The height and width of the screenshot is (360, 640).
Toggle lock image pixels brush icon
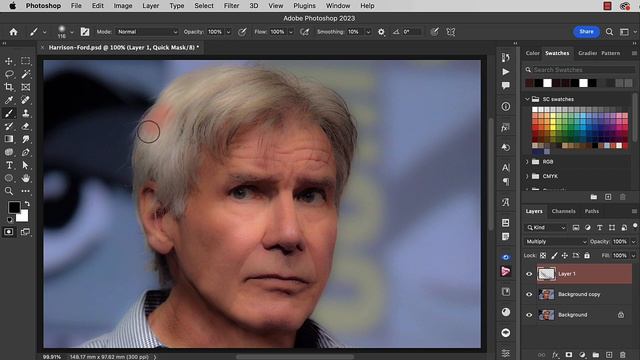click(x=554, y=256)
